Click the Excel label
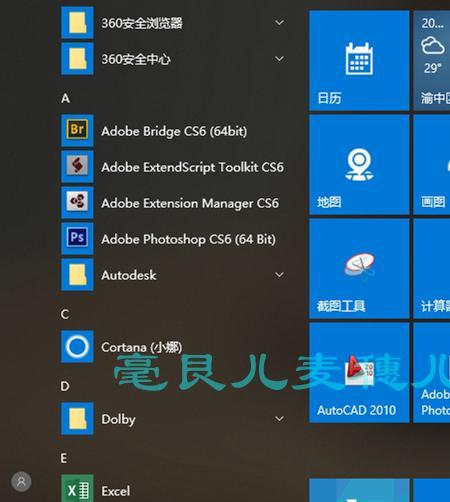Viewport: 450px width, 502px height. [116, 491]
